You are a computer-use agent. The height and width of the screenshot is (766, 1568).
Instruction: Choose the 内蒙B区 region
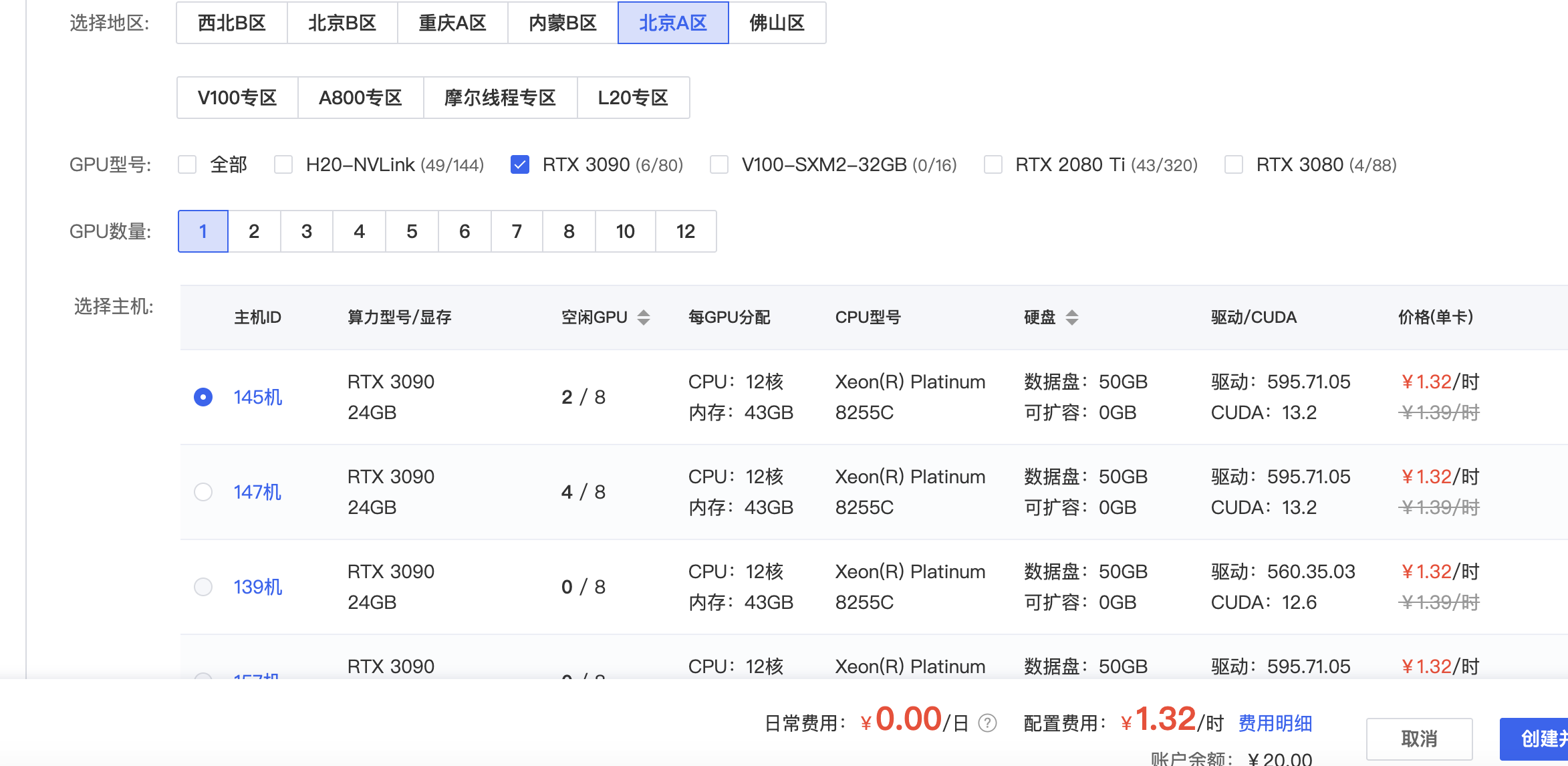coord(563,23)
